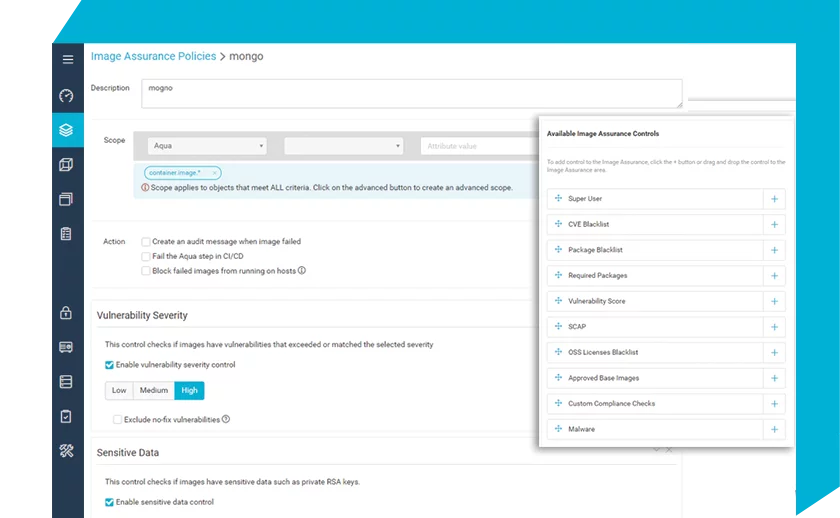
Task: Open the padlock icon in sidebar
Action: 66,313
